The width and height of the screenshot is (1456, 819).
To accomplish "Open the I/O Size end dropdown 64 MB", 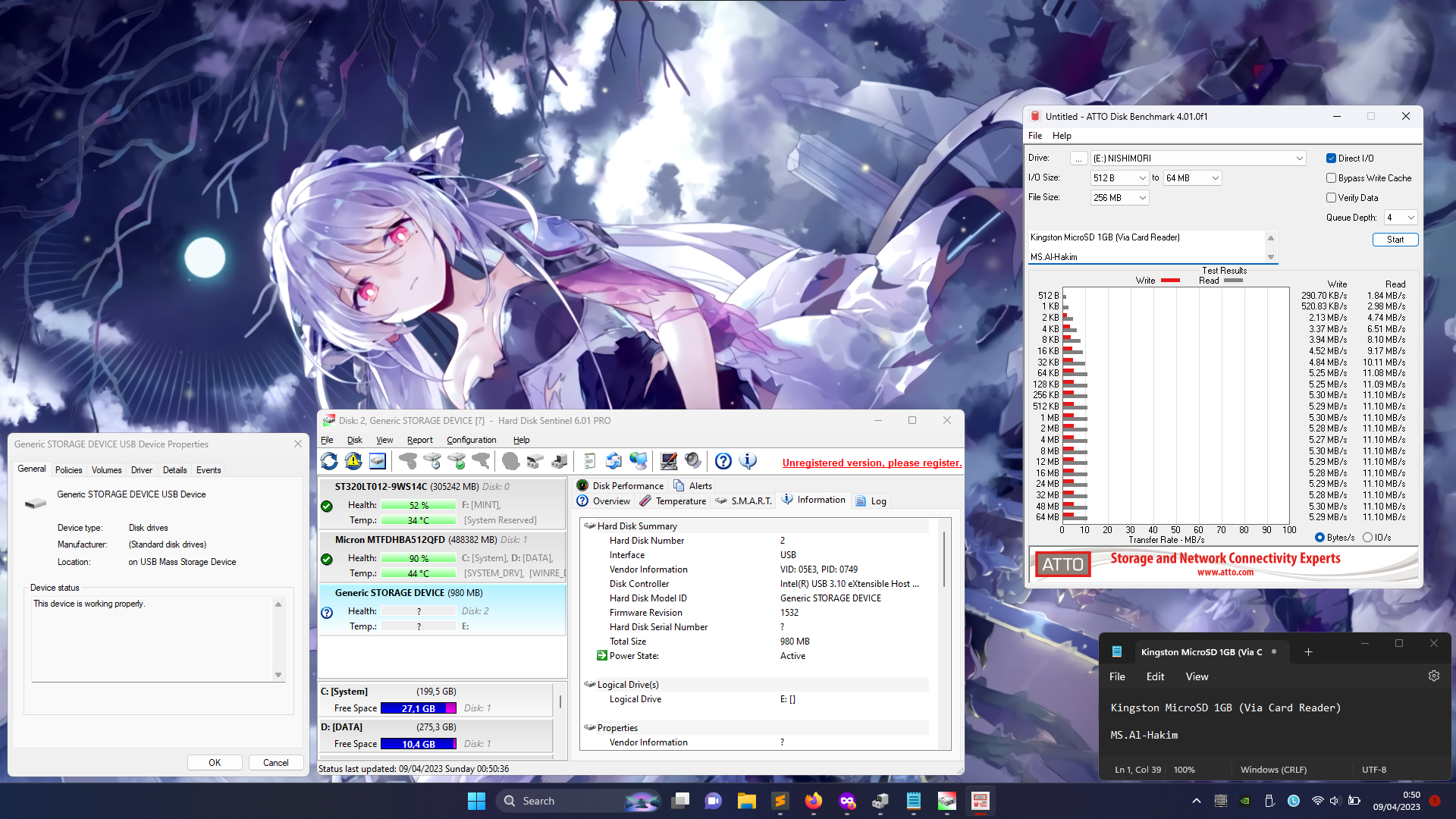I will click(1192, 178).
